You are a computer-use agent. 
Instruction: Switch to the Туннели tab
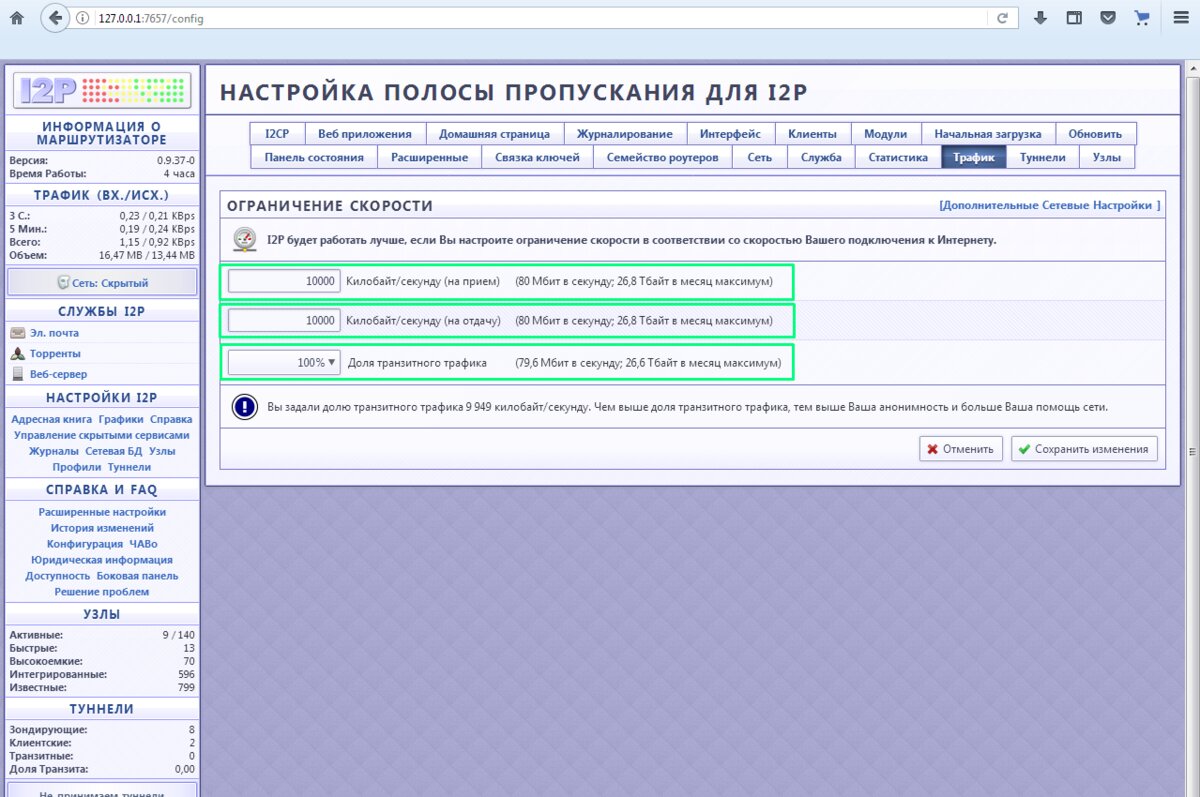pos(1042,157)
